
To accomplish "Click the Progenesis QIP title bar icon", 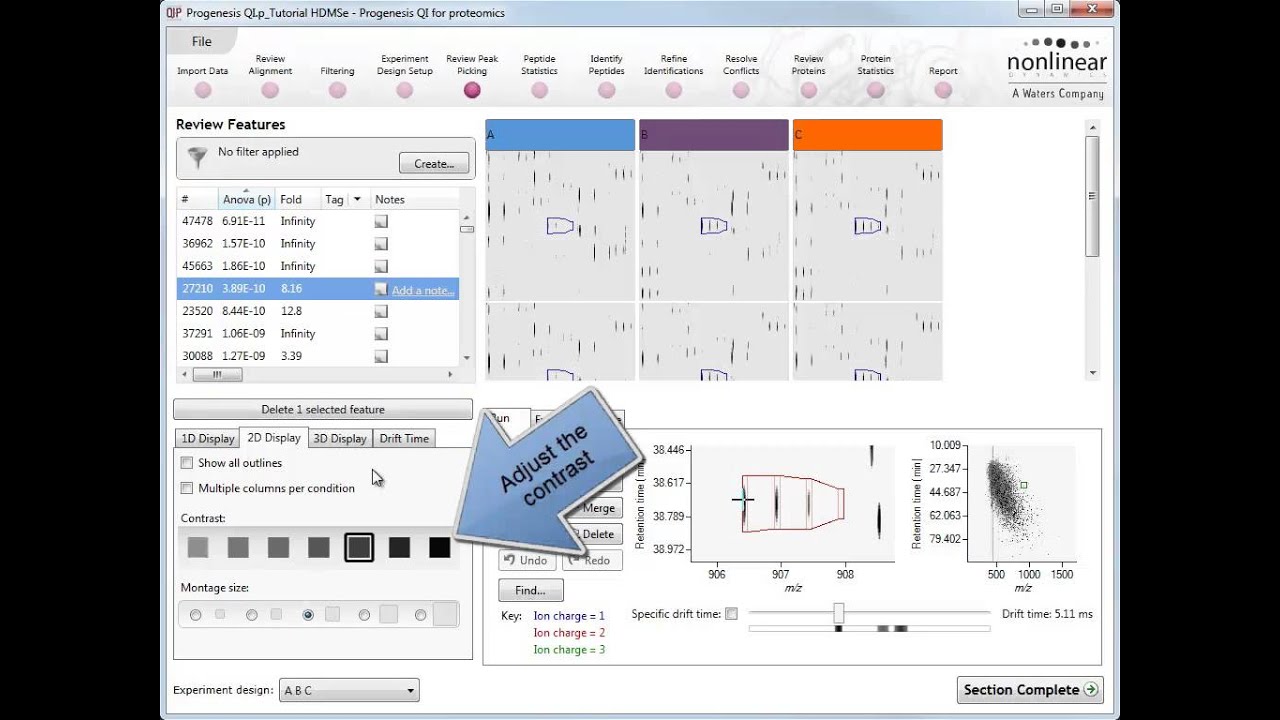I will [x=174, y=13].
